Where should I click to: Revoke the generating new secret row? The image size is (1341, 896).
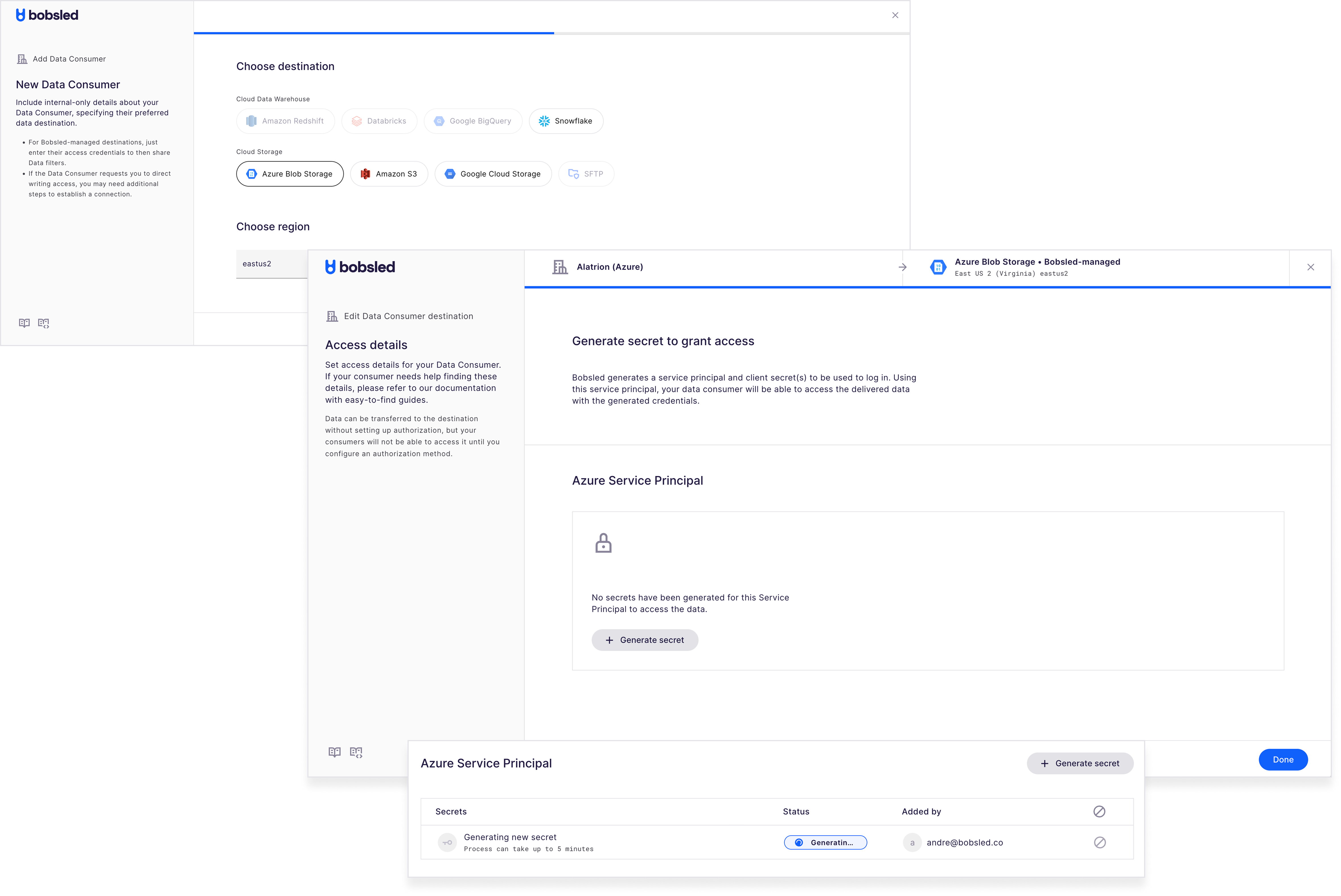point(1099,842)
